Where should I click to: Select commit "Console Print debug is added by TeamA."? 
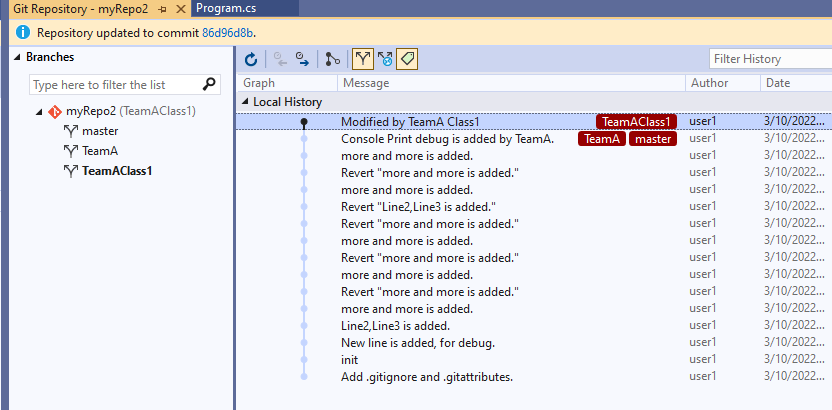pyautogui.click(x=448, y=139)
